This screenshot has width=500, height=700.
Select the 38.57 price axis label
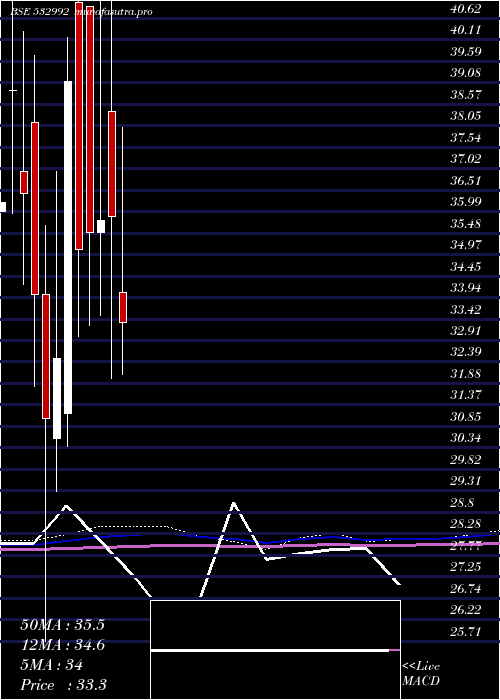(x=466, y=94)
